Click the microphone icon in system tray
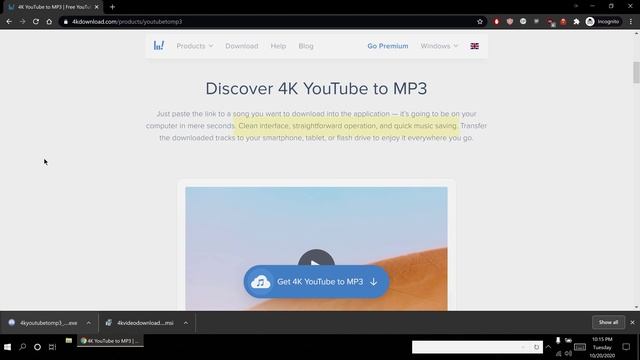 tap(558, 340)
